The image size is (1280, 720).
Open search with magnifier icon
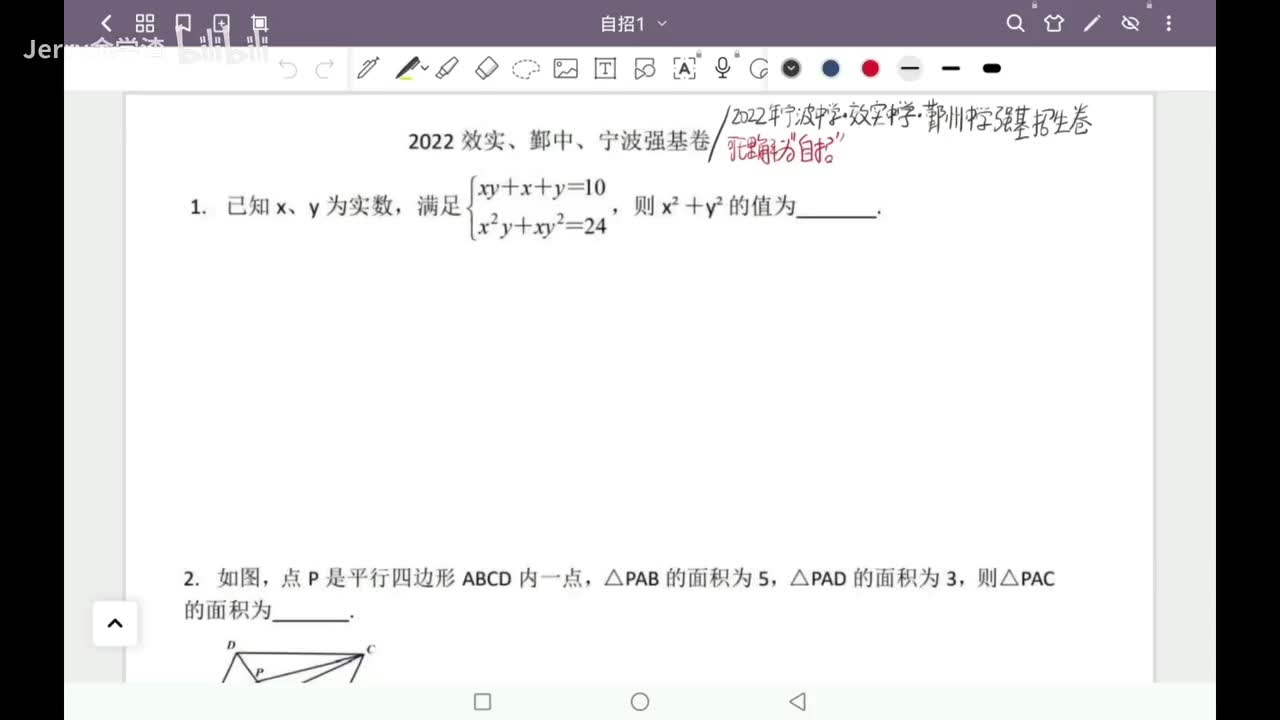pos(1015,24)
